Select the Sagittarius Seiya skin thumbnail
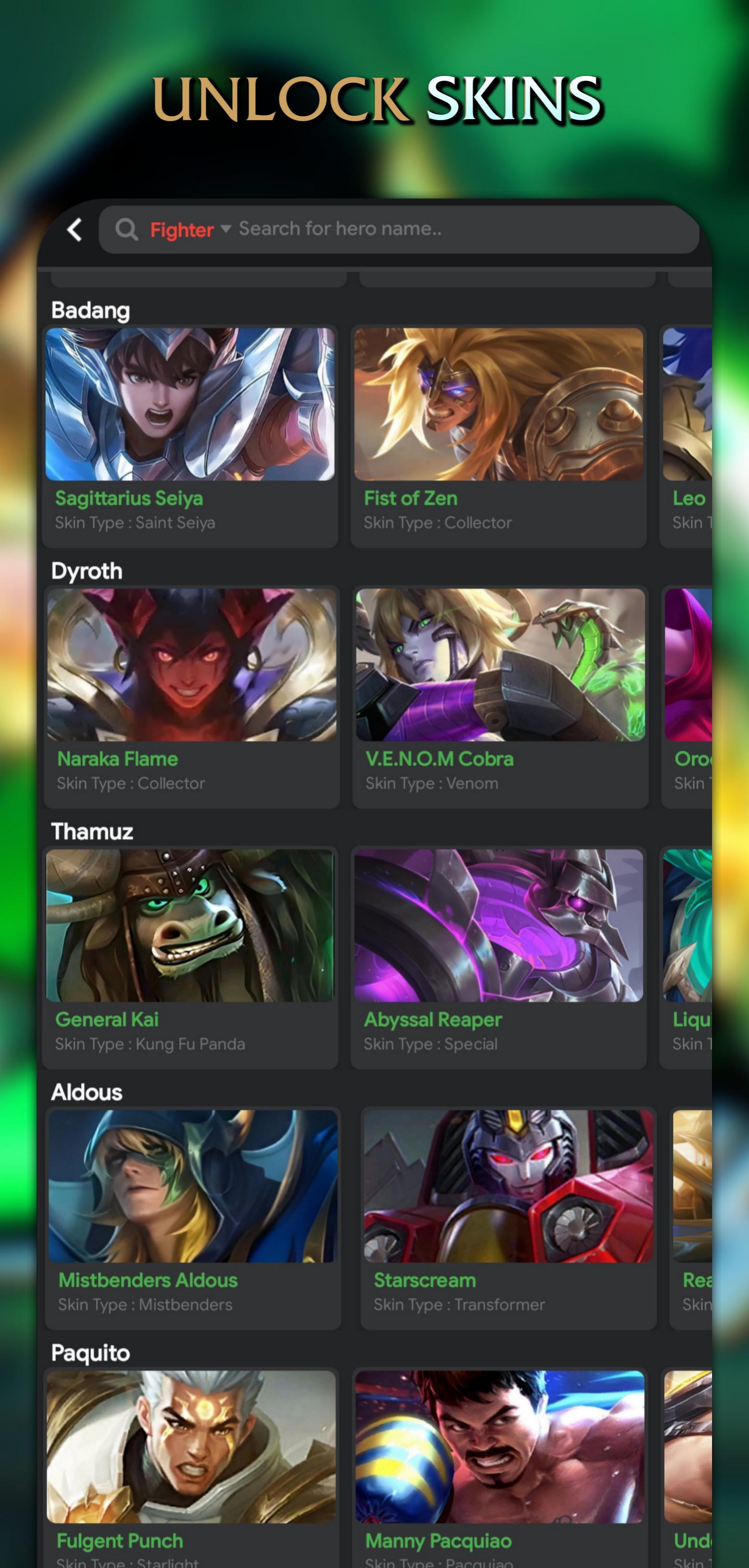Screen dimensions: 749x1568 click(190, 404)
